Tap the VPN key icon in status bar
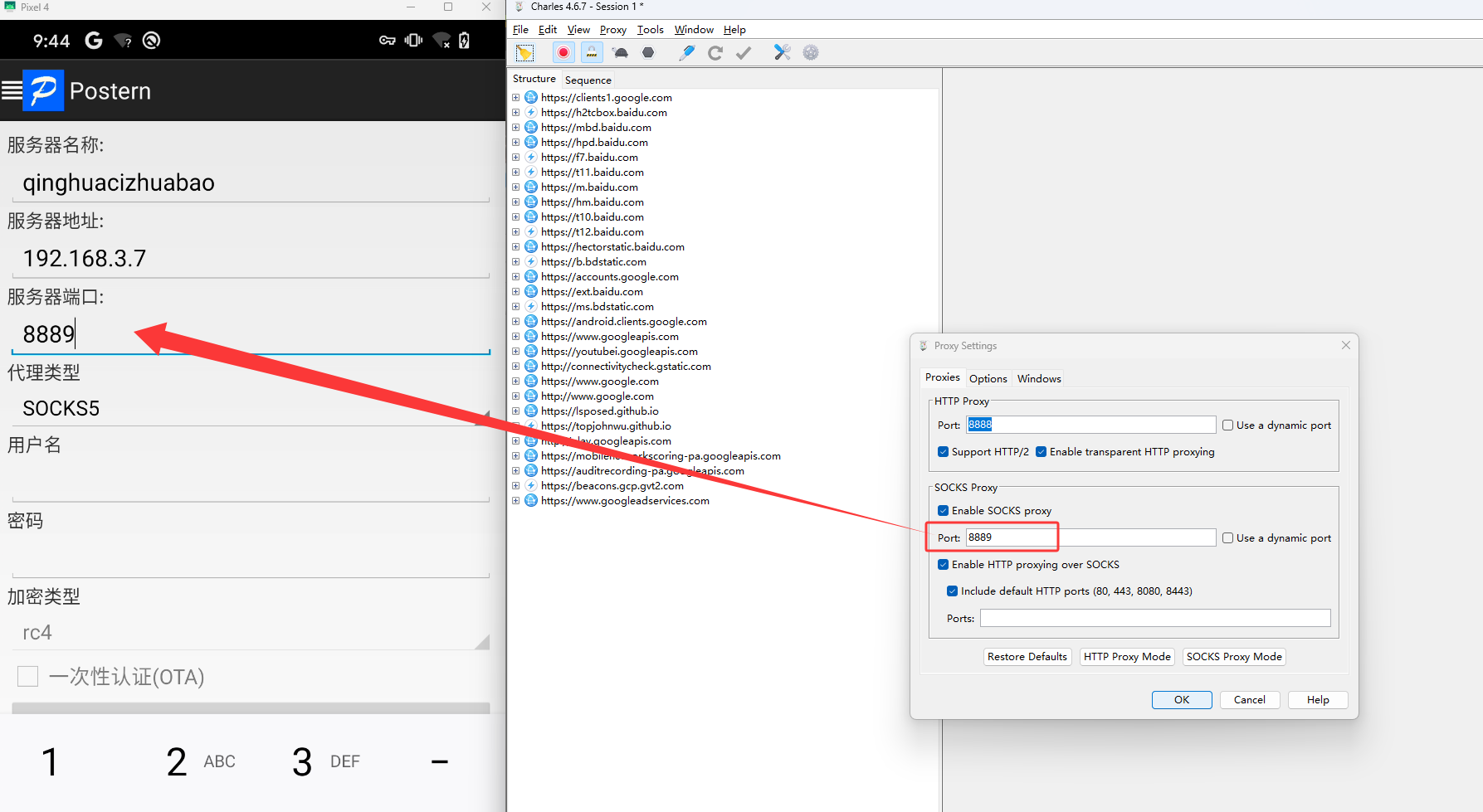The width and height of the screenshot is (1483, 812). click(x=388, y=41)
